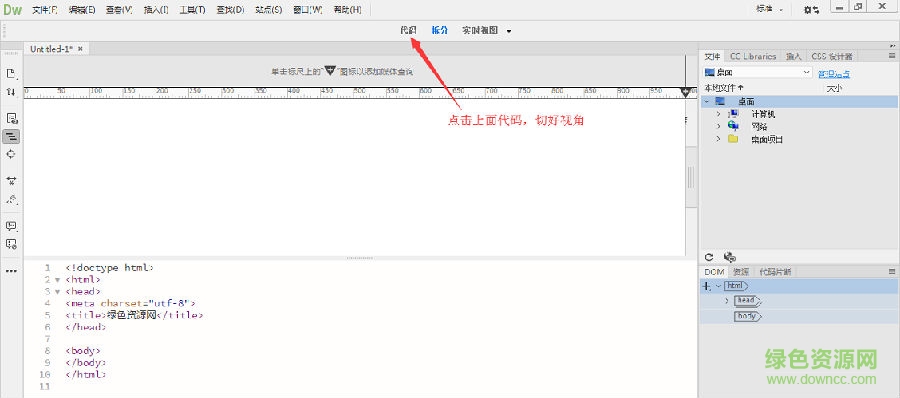The width and height of the screenshot is (900, 398).
Task: Open the 编辑(E) menu
Action: point(82,10)
